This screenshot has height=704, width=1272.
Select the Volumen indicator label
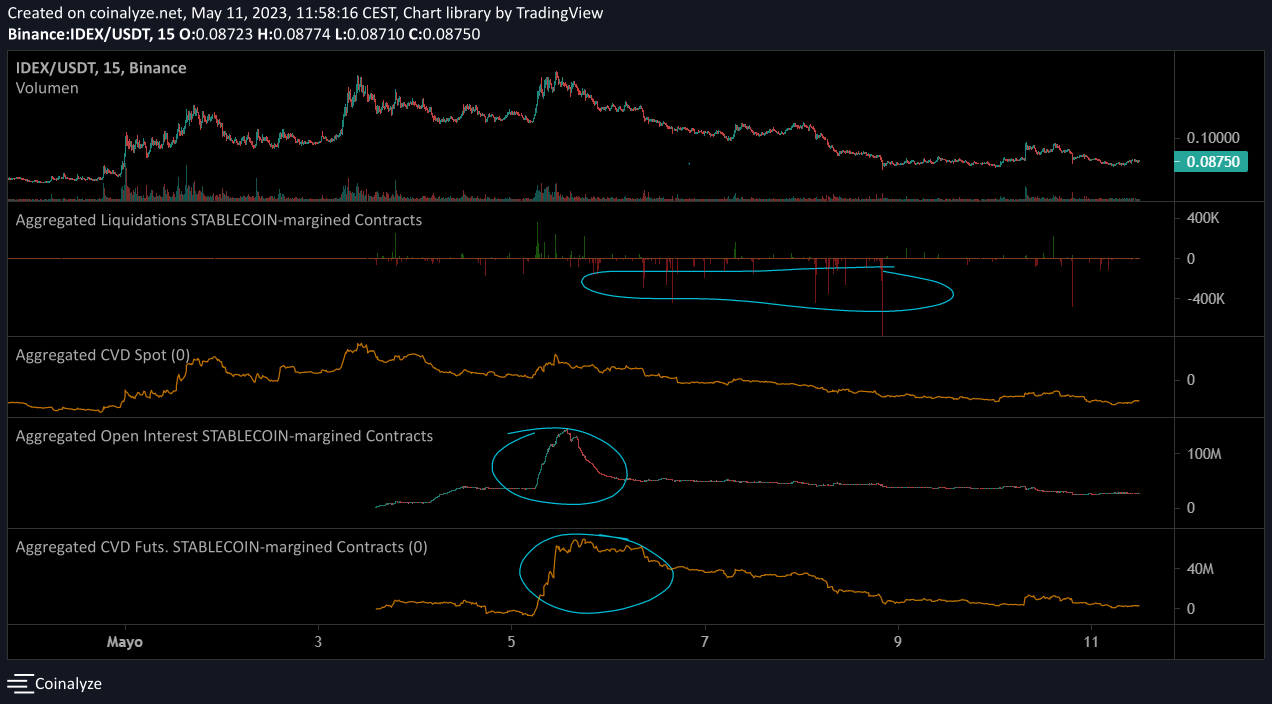point(47,88)
